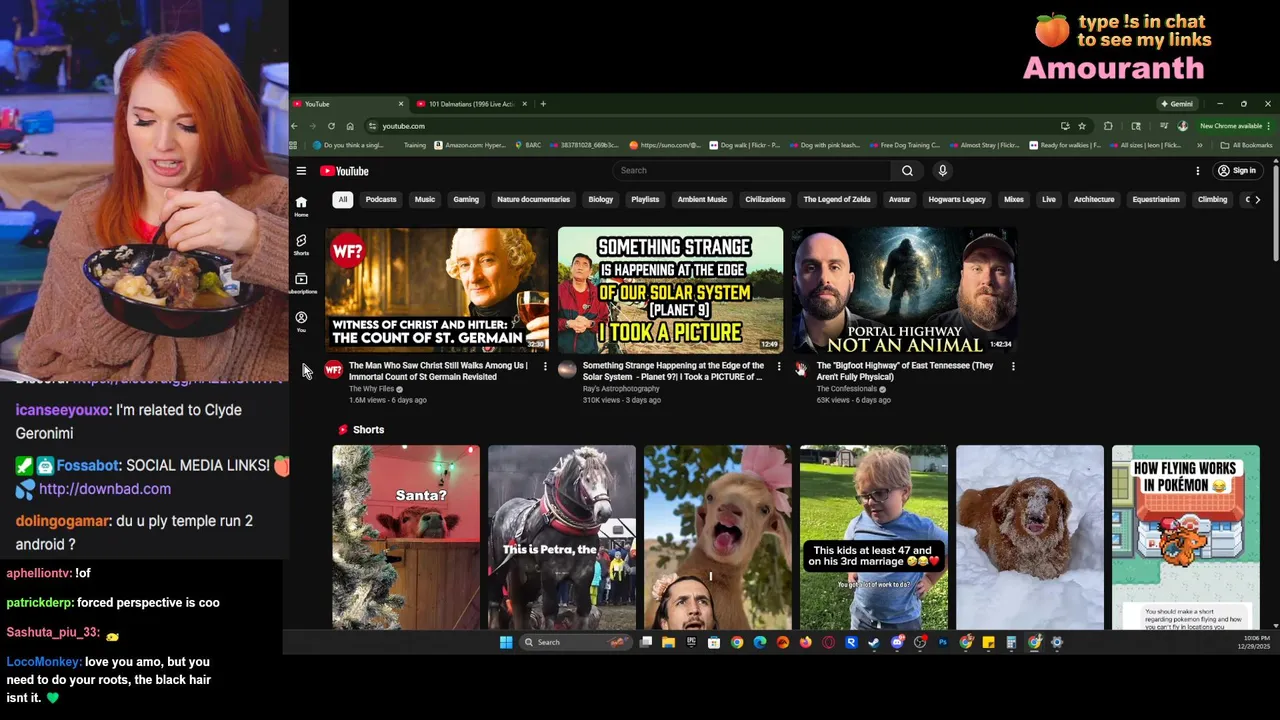Click New Chrome available update button

1236,126
